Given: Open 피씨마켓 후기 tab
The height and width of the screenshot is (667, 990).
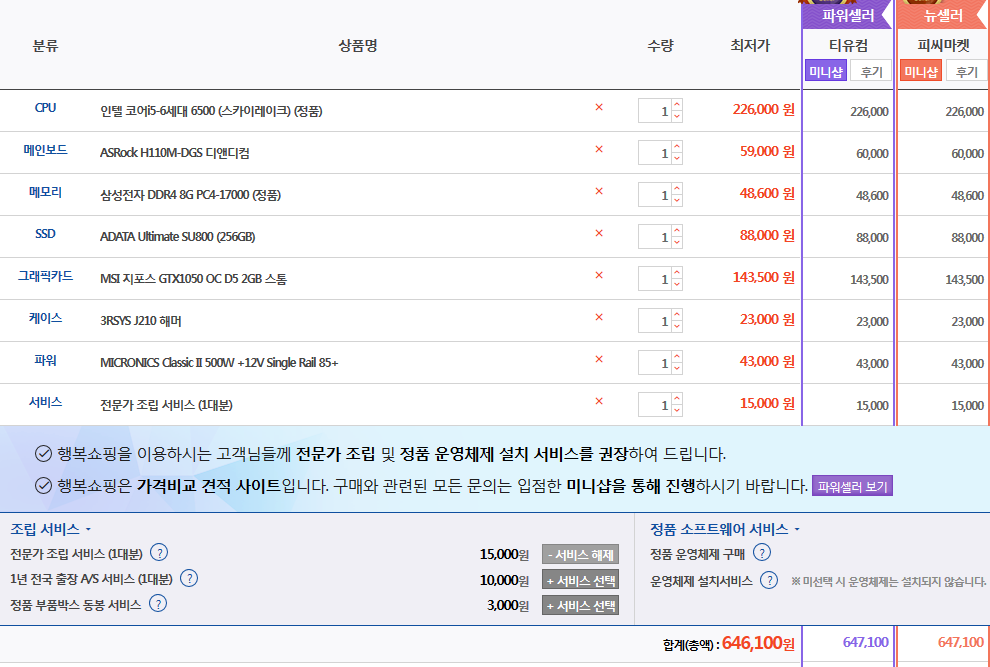Looking at the screenshot, I should (x=965, y=71).
